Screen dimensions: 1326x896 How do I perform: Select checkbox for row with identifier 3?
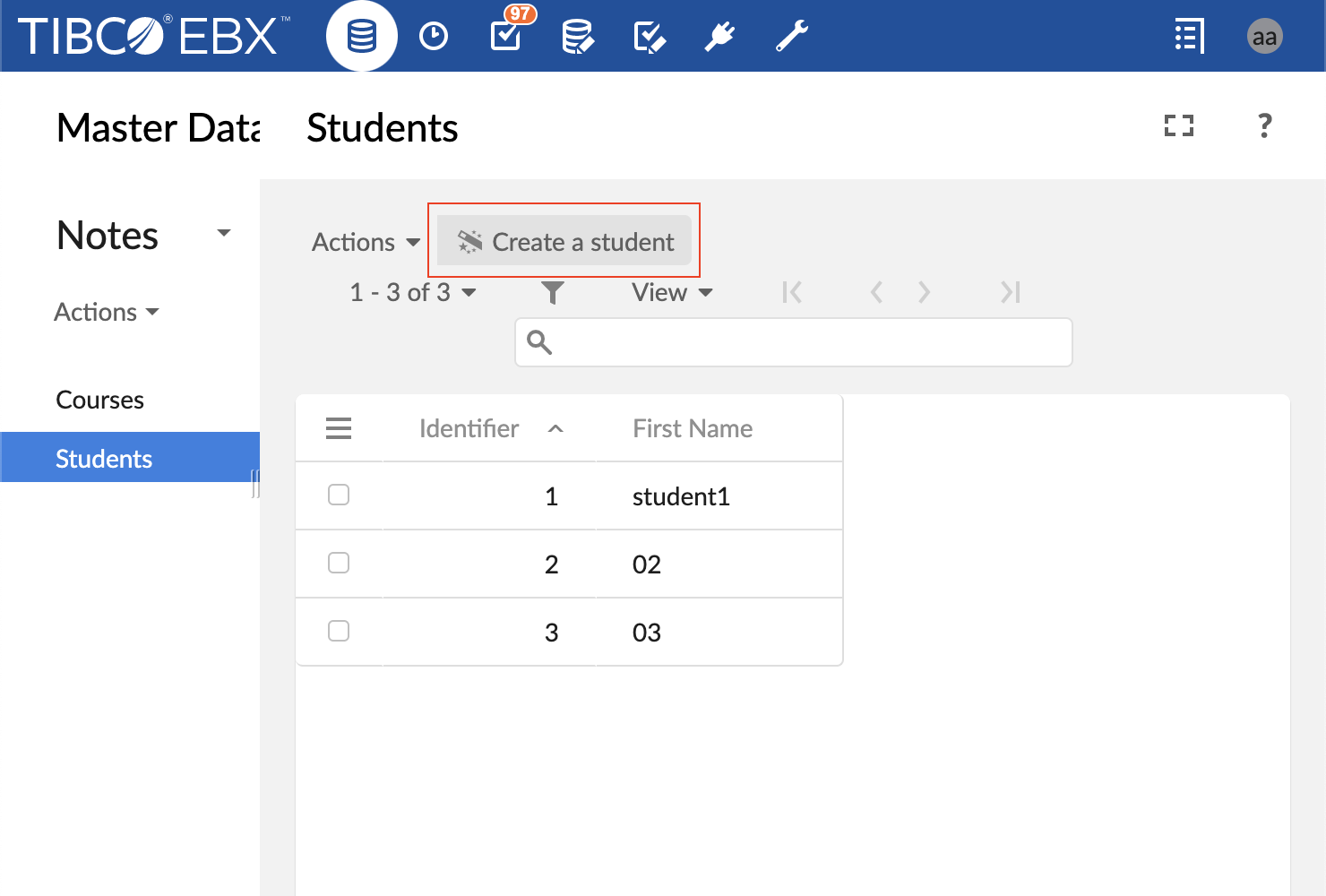click(x=339, y=631)
